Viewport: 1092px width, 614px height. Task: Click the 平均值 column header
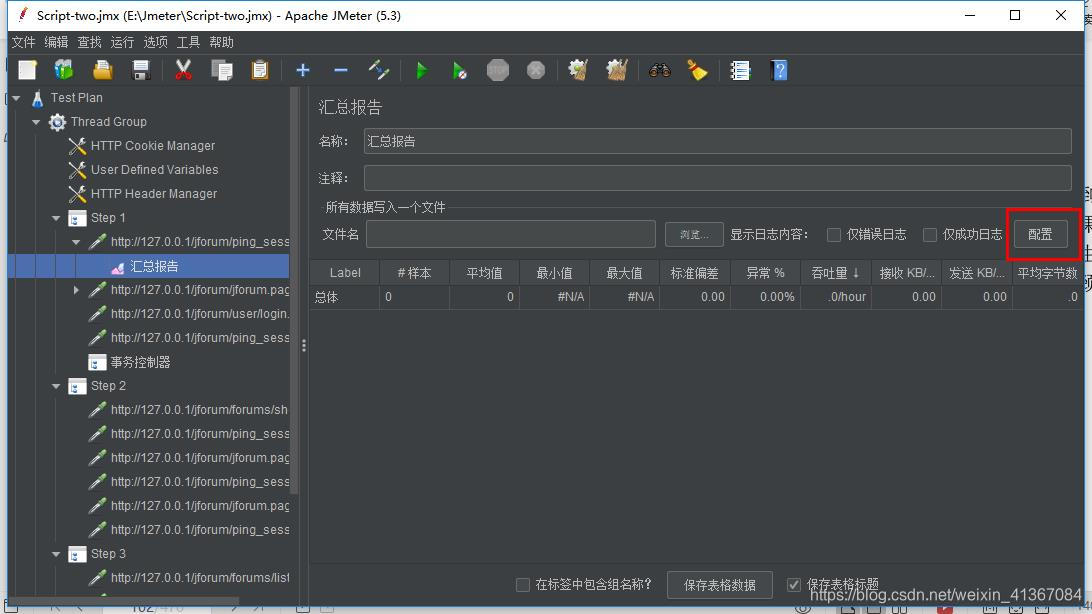tap(485, 273)
